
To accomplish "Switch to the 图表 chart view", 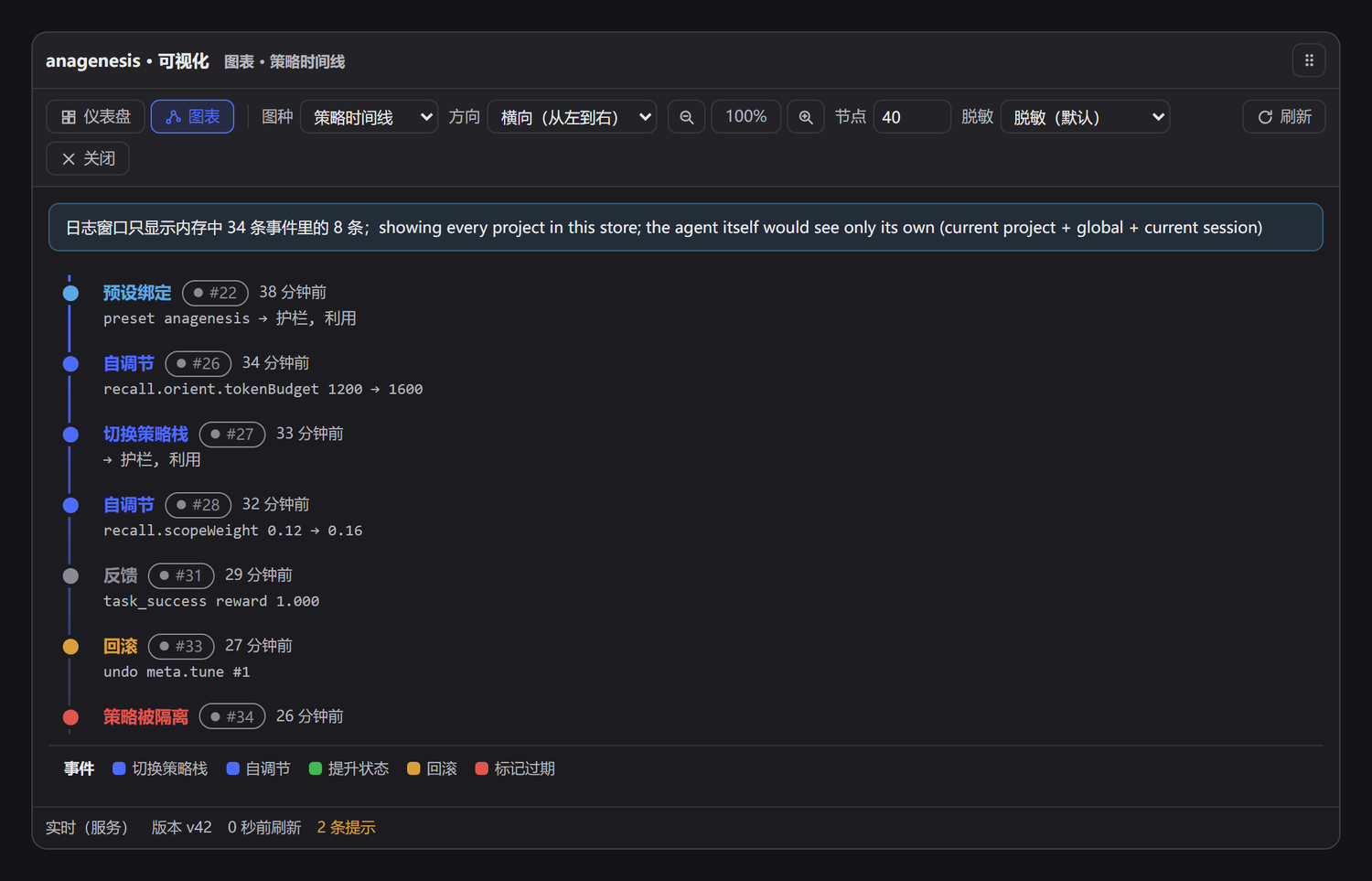I will pos(192,117).
